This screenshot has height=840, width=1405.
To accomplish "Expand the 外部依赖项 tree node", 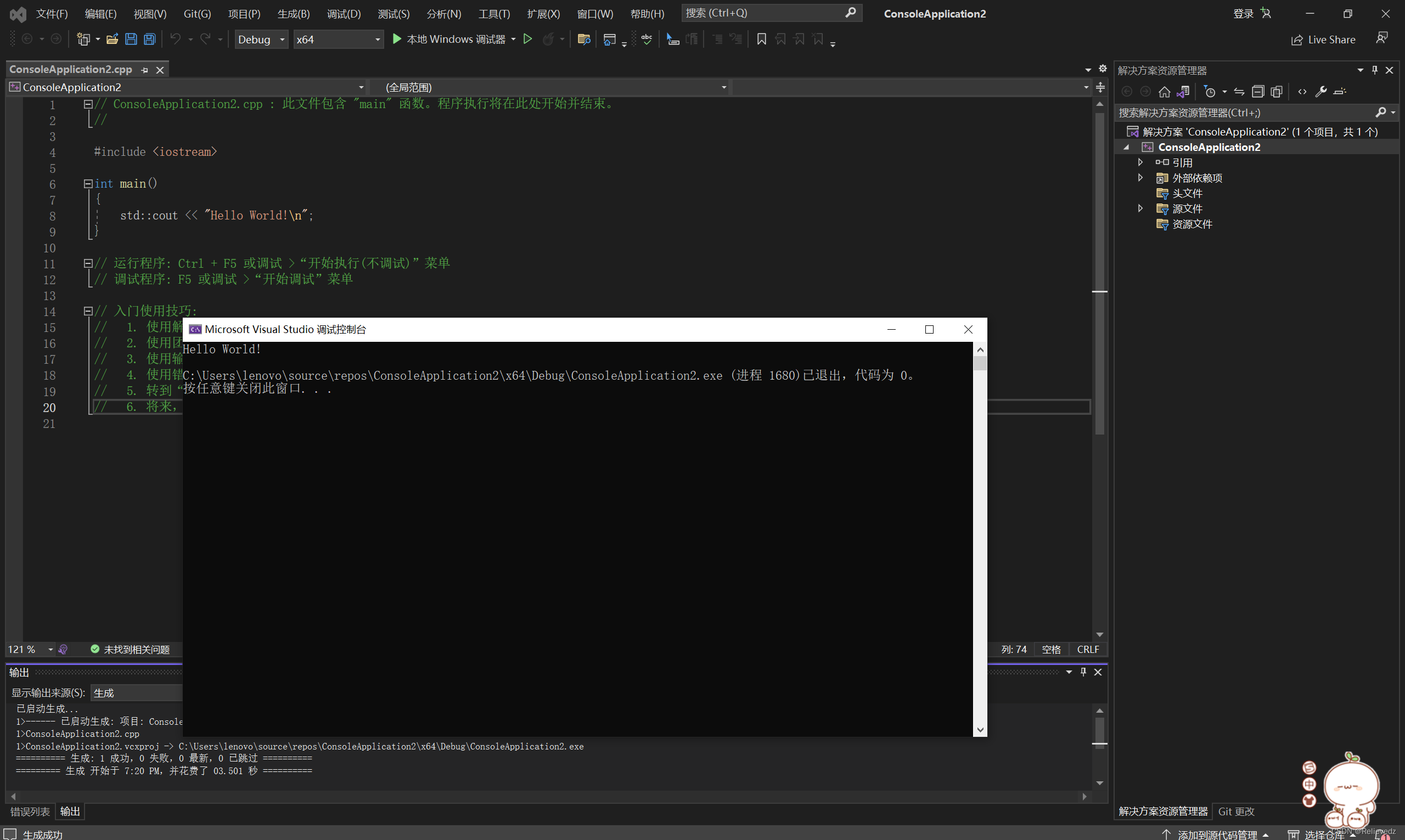I will click(x=1140, y=177).
